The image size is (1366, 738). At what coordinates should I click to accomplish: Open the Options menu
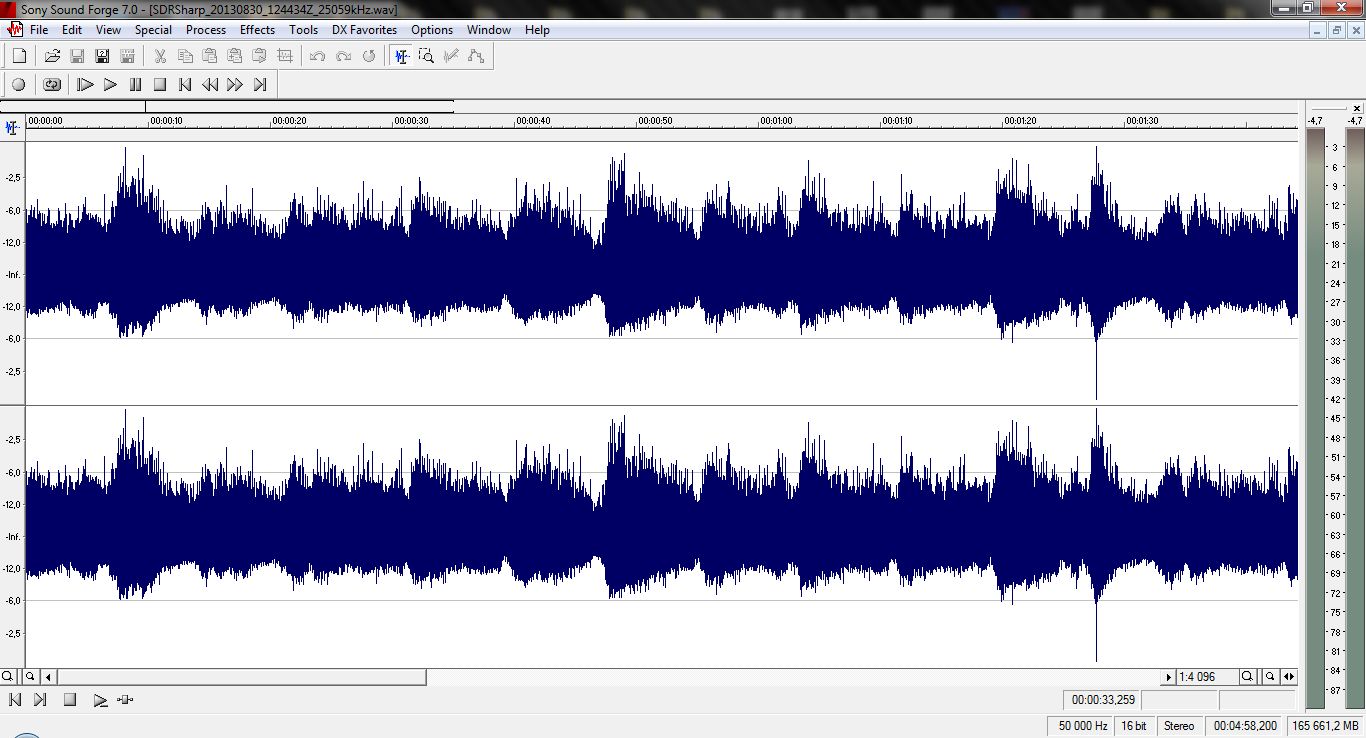point(432,30)
